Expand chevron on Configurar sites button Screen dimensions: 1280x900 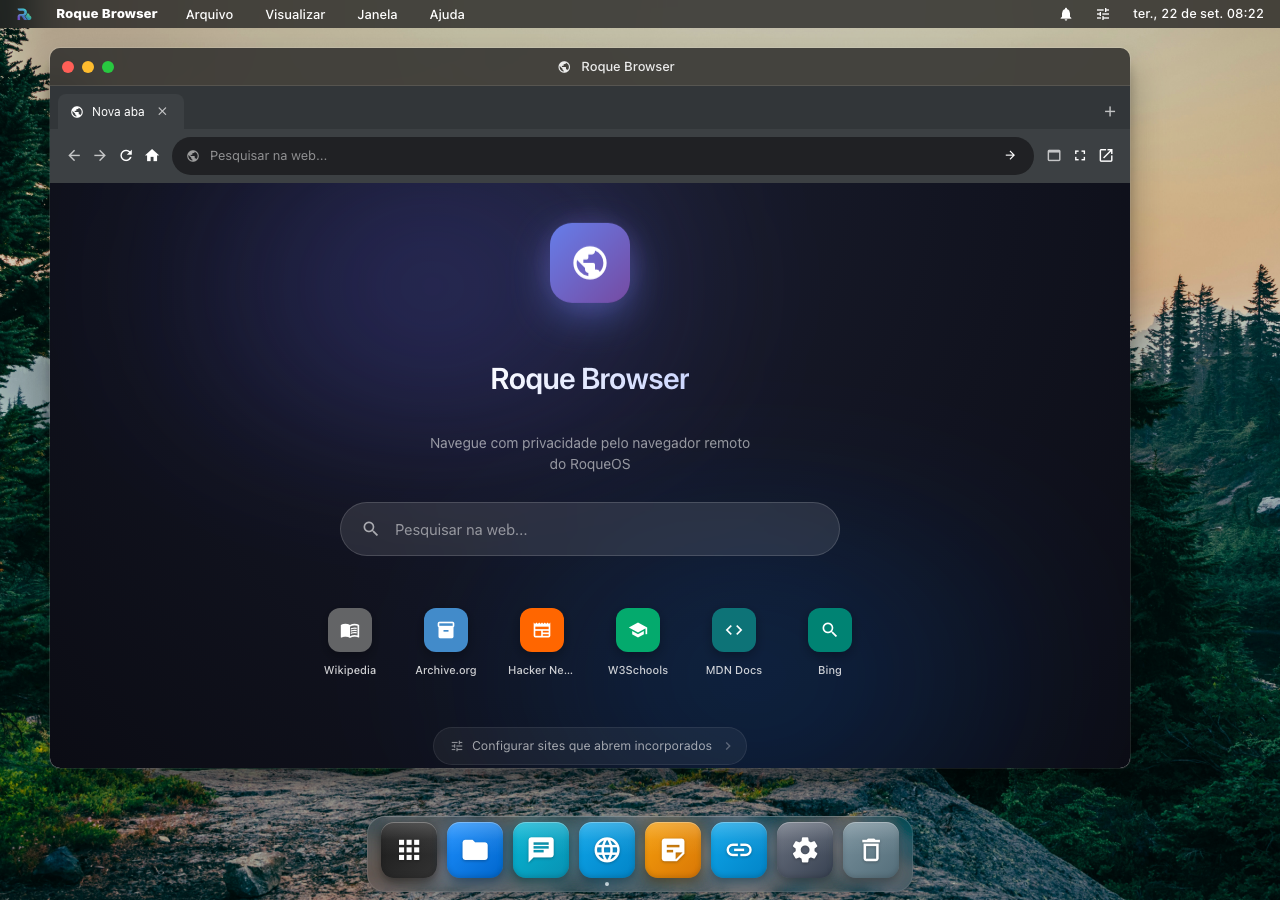pos(728,746)
